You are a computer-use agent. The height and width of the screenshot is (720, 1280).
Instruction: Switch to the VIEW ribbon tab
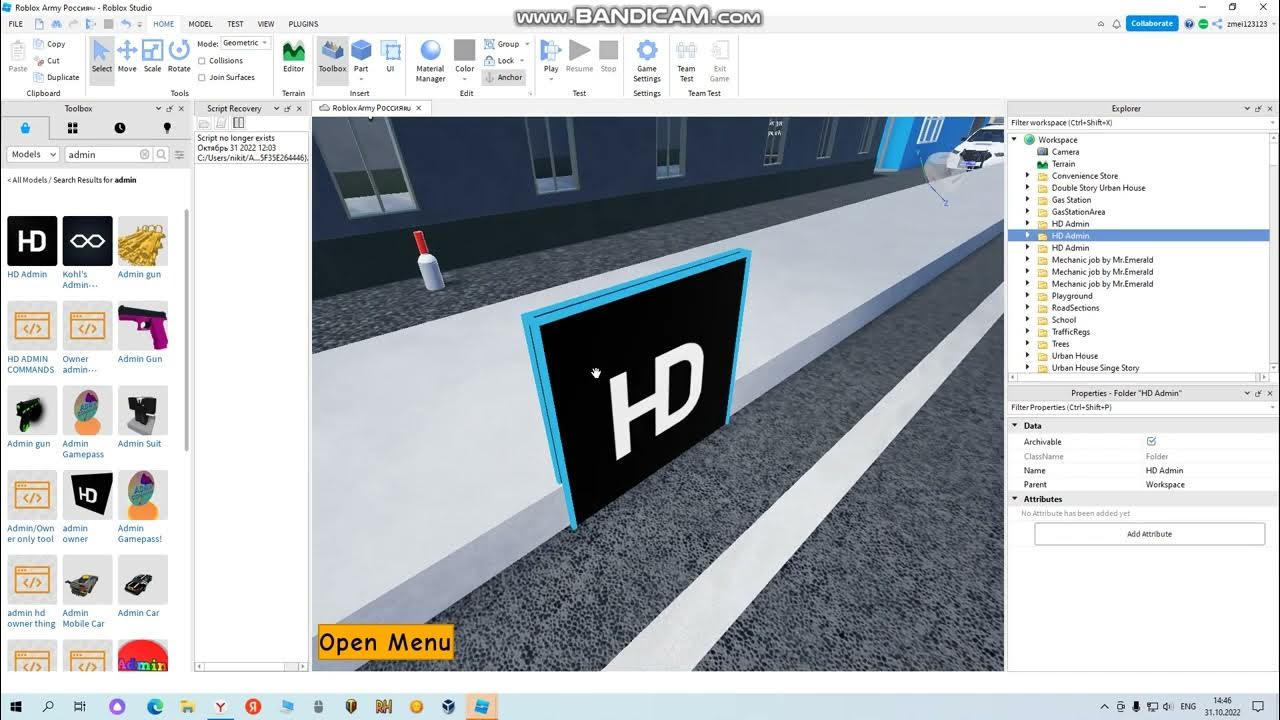click(266, 24)
